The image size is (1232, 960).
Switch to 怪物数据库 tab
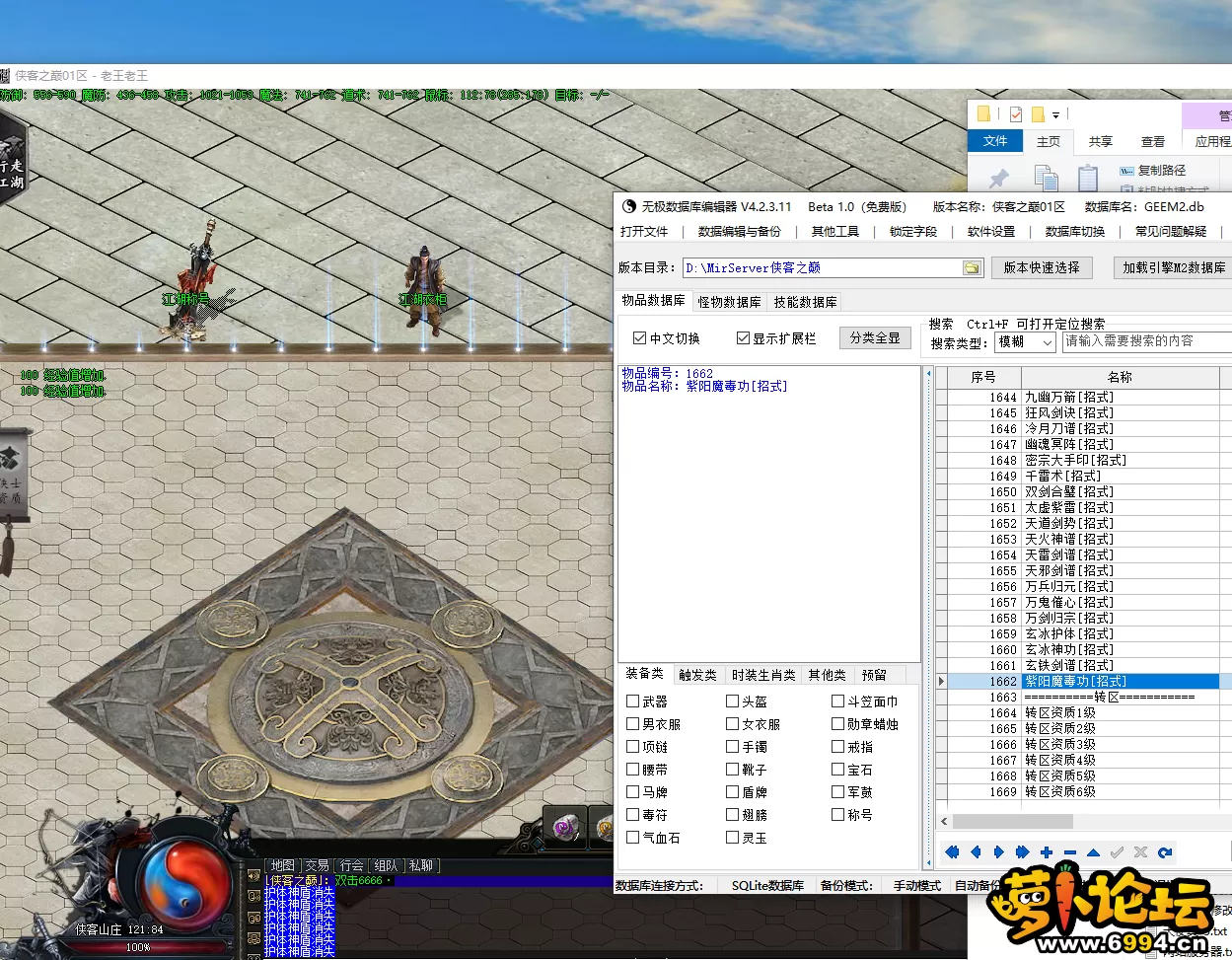click(730, 302)
